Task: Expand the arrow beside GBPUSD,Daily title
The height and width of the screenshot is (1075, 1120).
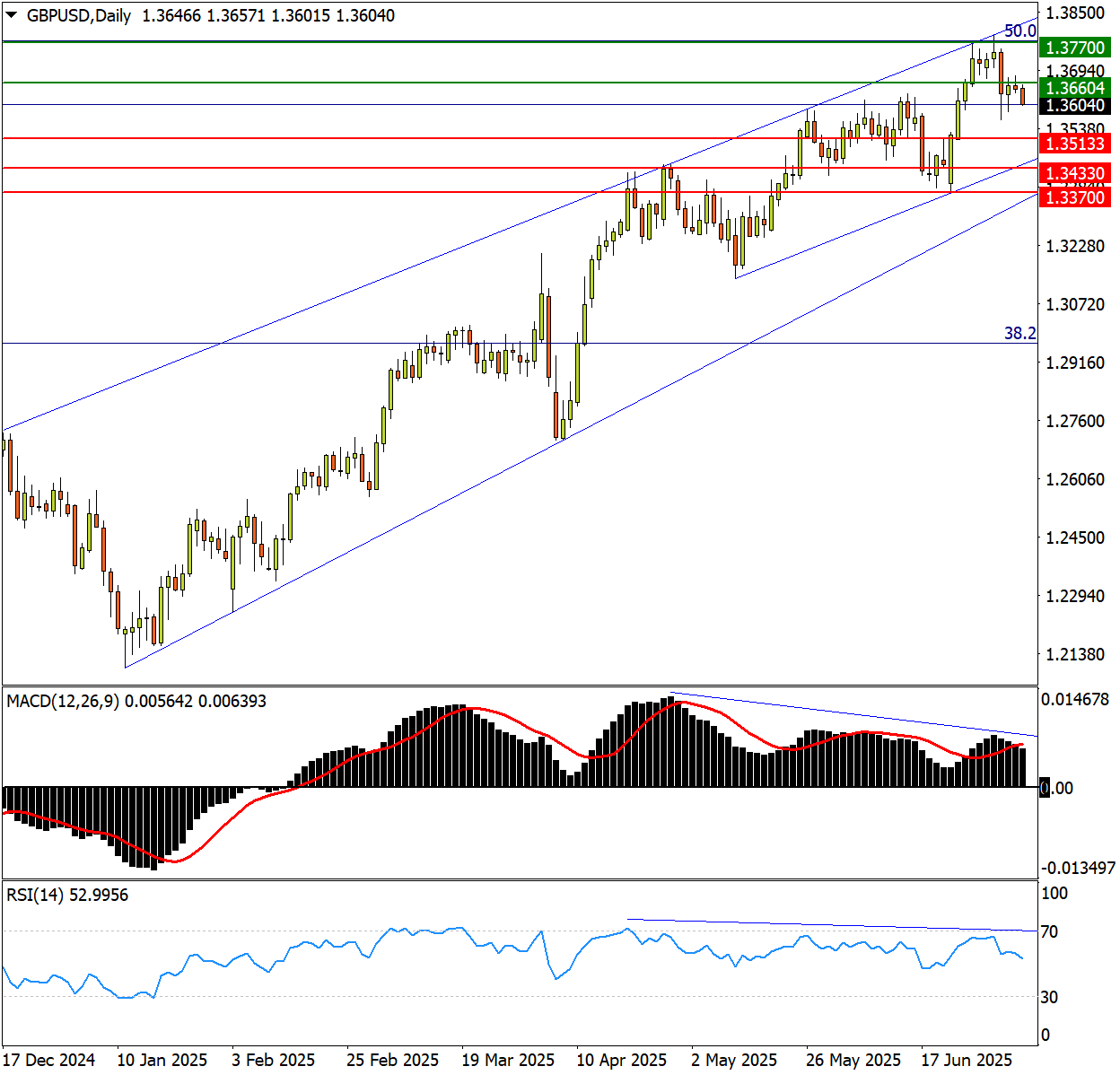Action: [x=12, y=15]
